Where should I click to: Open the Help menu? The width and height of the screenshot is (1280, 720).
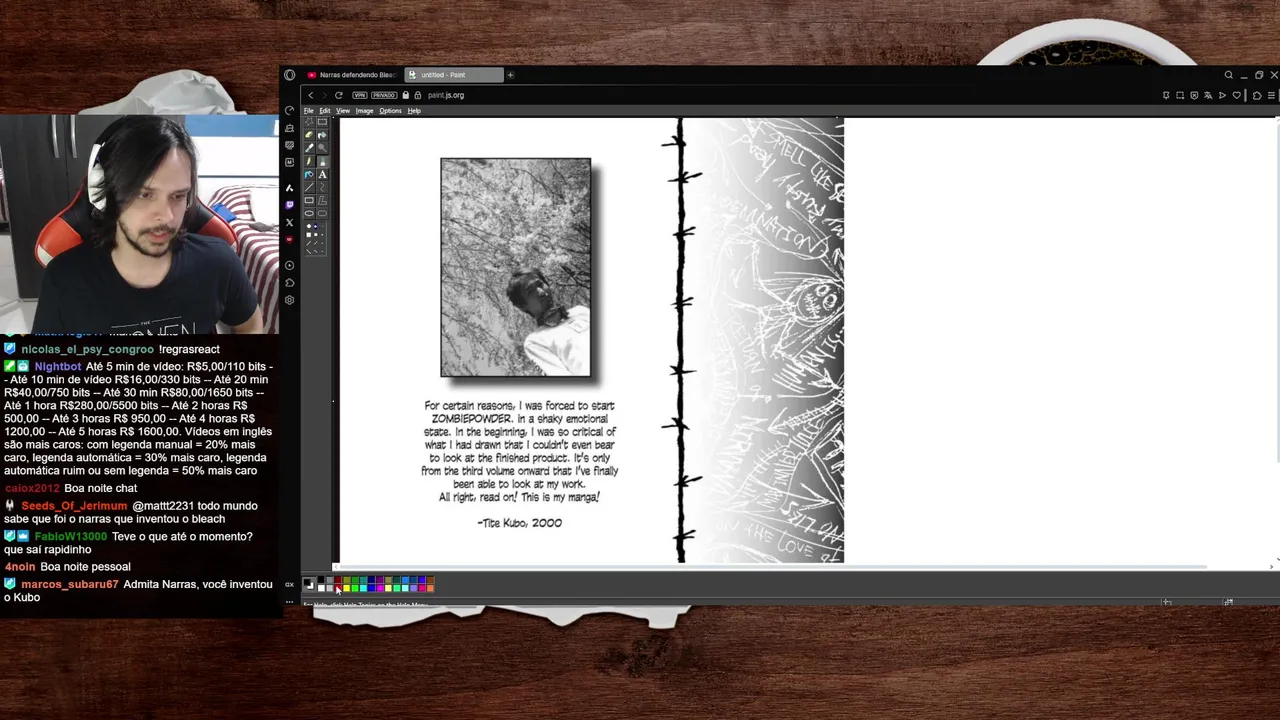[414, 111]
